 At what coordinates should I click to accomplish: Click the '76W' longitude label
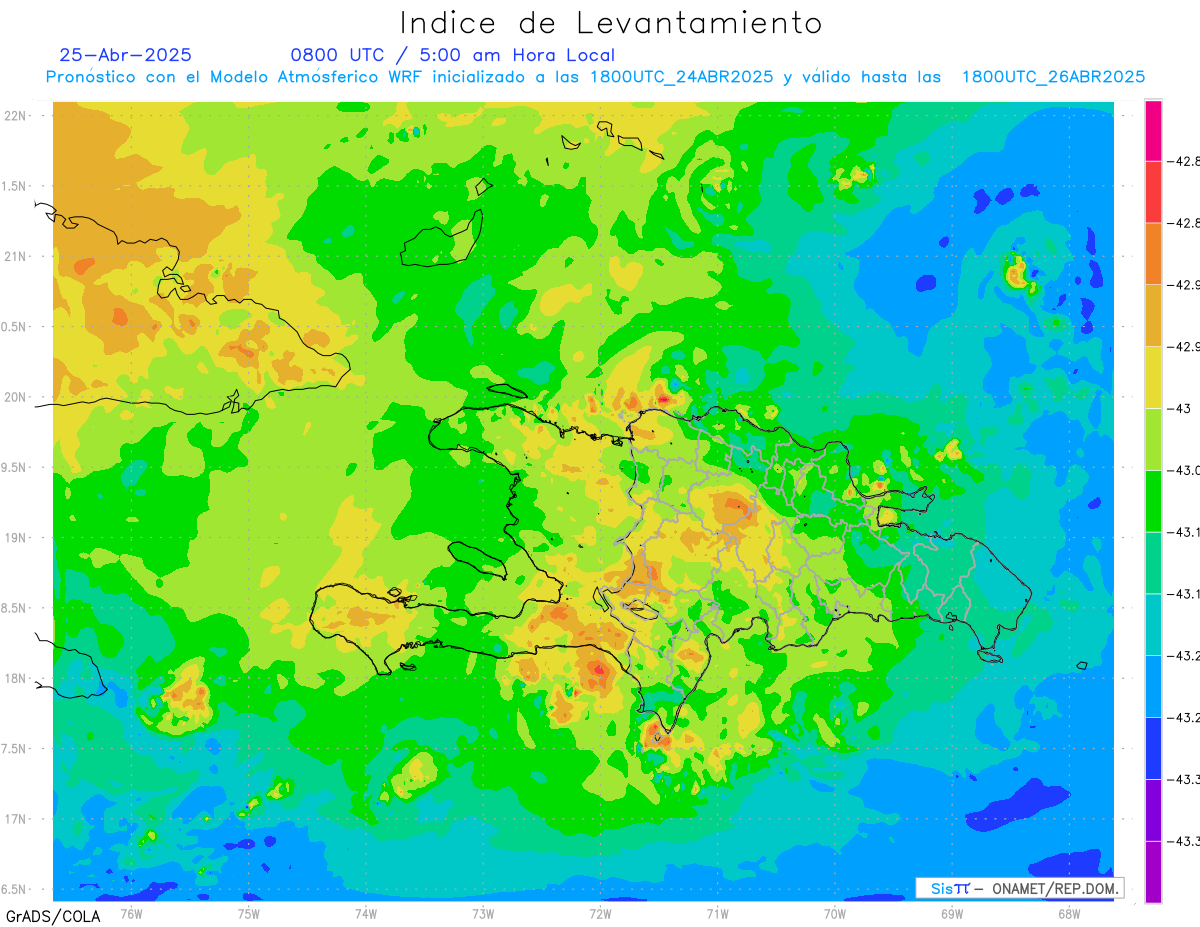pos(131,912)
